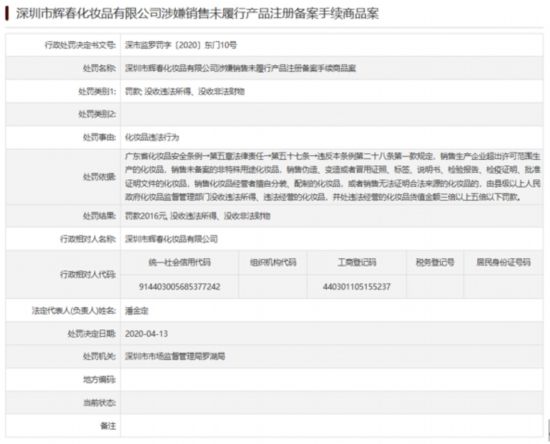
Task: Click the page title 深圳市辉春化妆品有限公司涉嫌销售未履行产品注册备案手续商品案
Action: pos(197,14)
